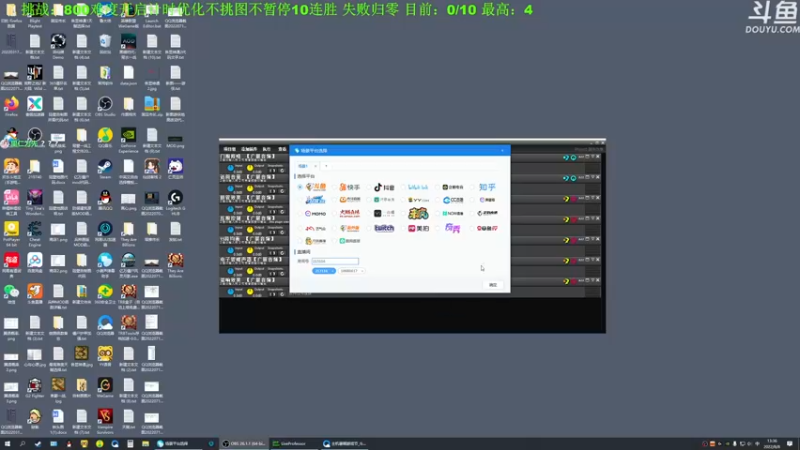This screenshot has height=450, width=800.
Task: Open the QQ音乐 desktop icon
Action: point(105,138)
